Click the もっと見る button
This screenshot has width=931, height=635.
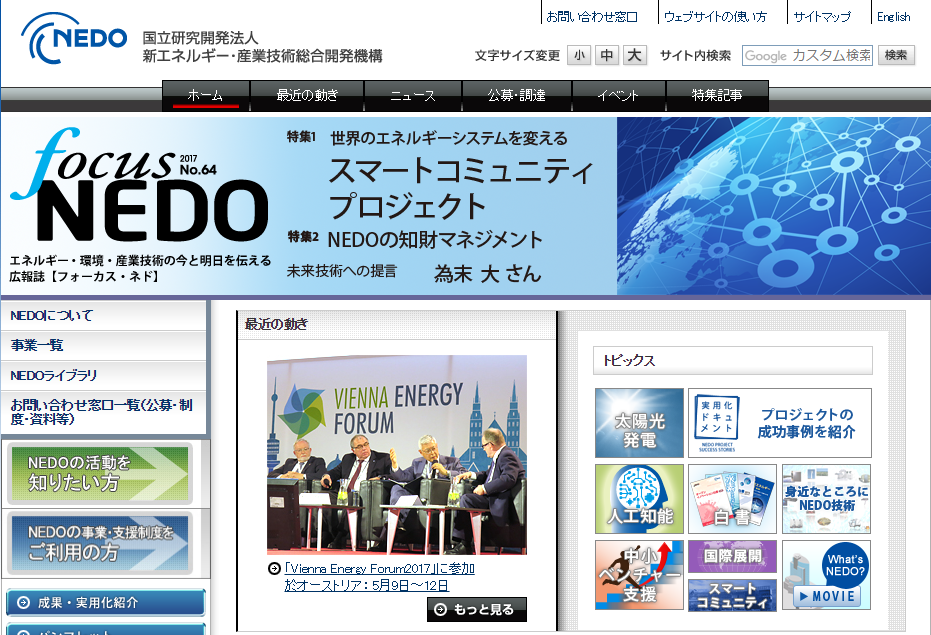click(x=476, y=609)
